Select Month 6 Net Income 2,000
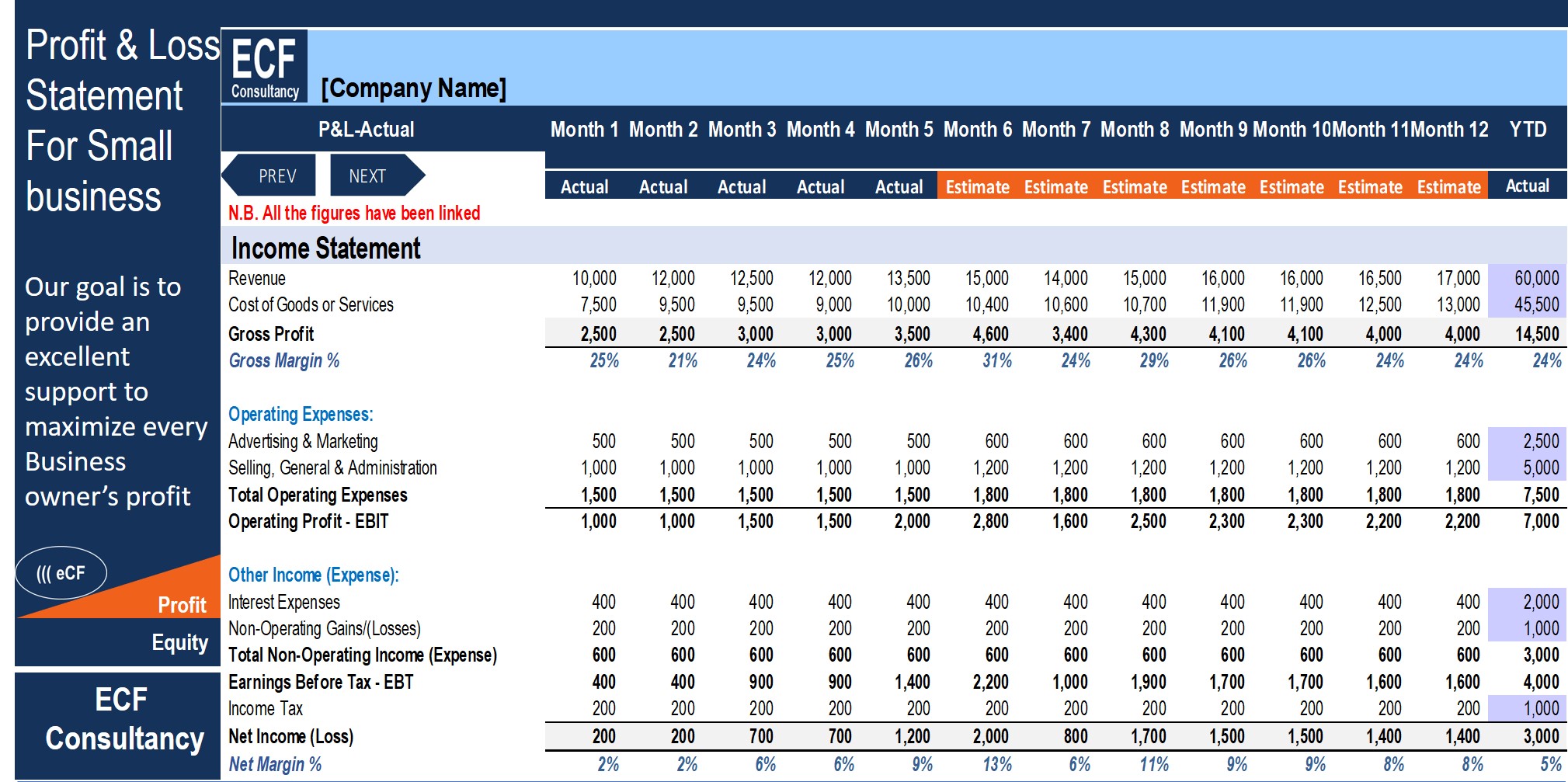This screenshot has width=1568, height=782. (991, 737)
